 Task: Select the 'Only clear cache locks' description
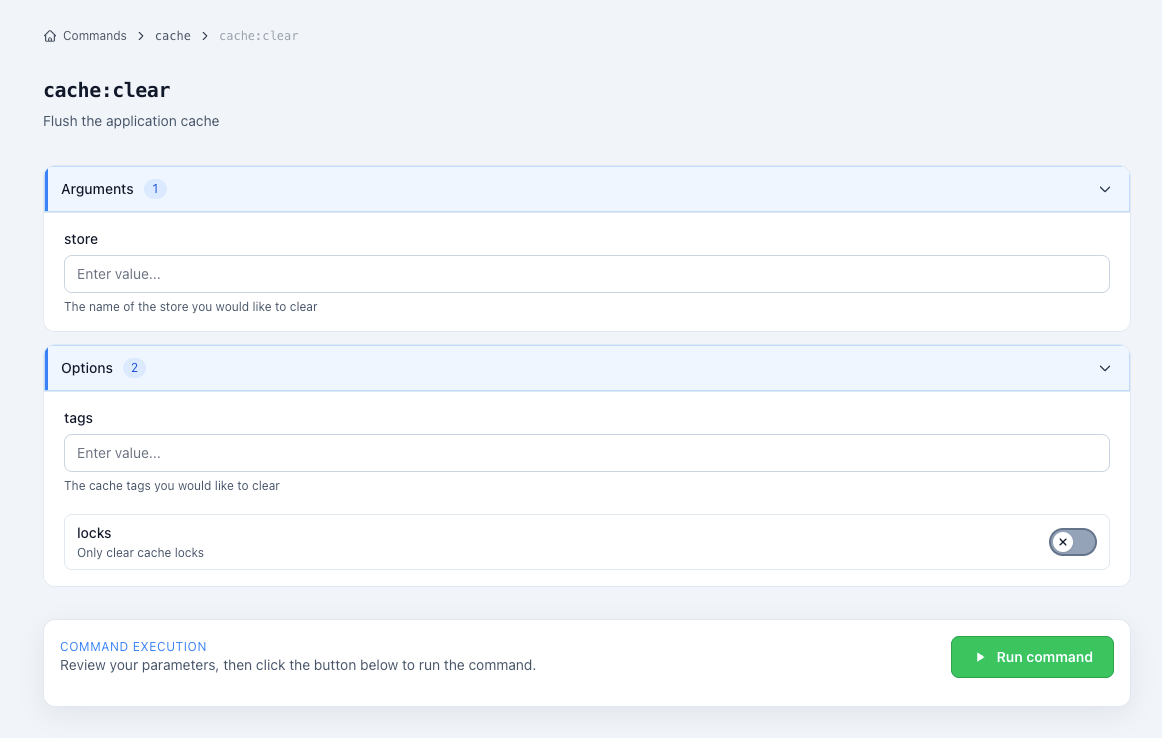pyautogui.click(x=140, y=553)
